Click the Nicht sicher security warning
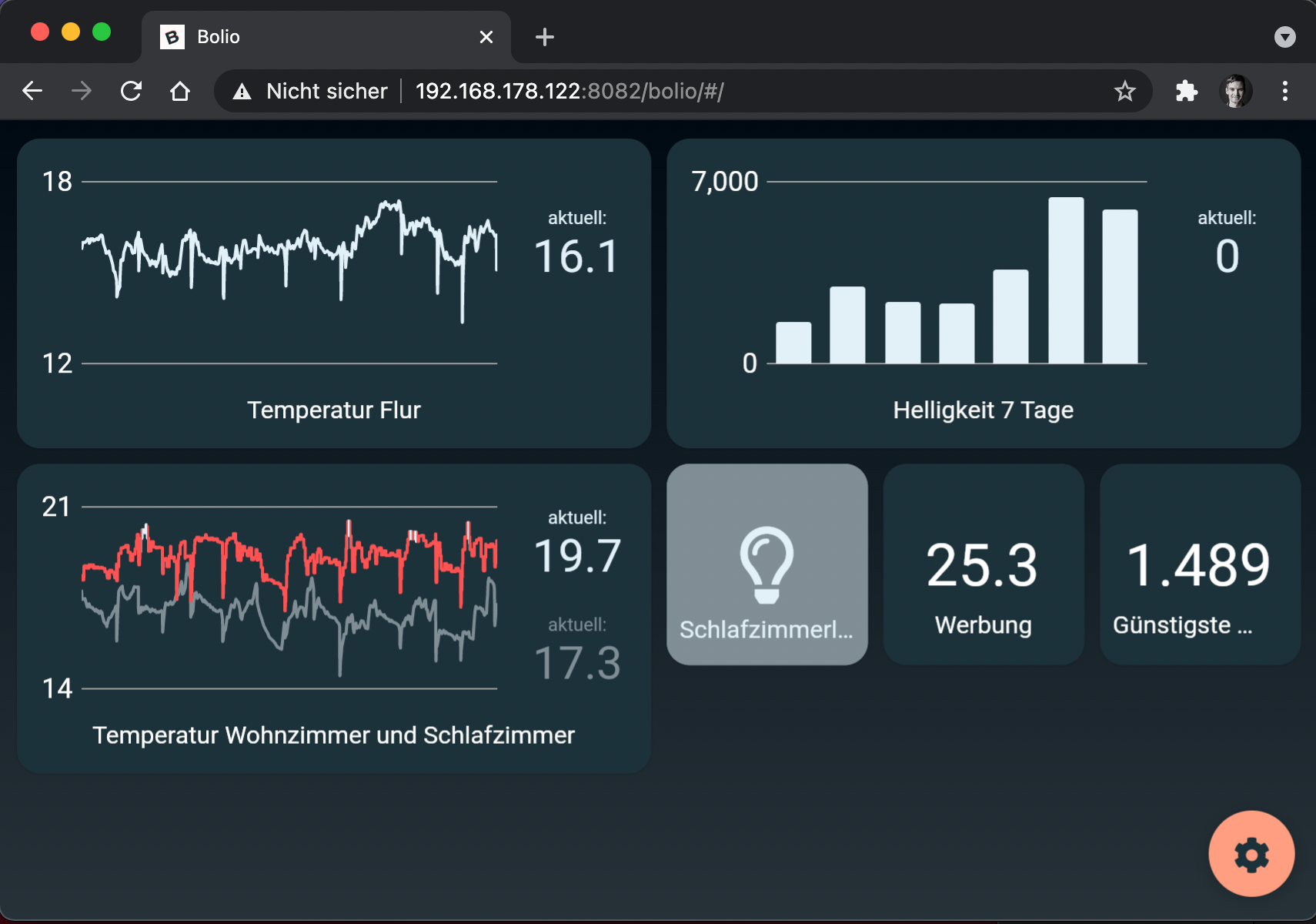 click(310, 91)
